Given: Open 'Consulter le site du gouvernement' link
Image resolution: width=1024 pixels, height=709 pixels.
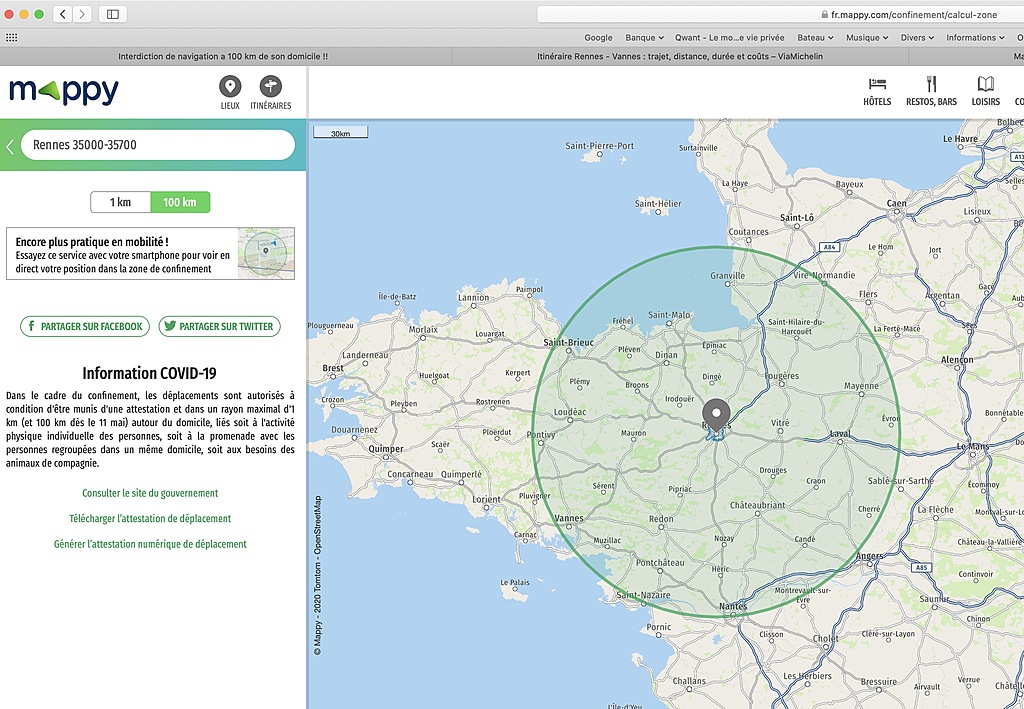Looking at the screenshot, I should coord(150,494).
